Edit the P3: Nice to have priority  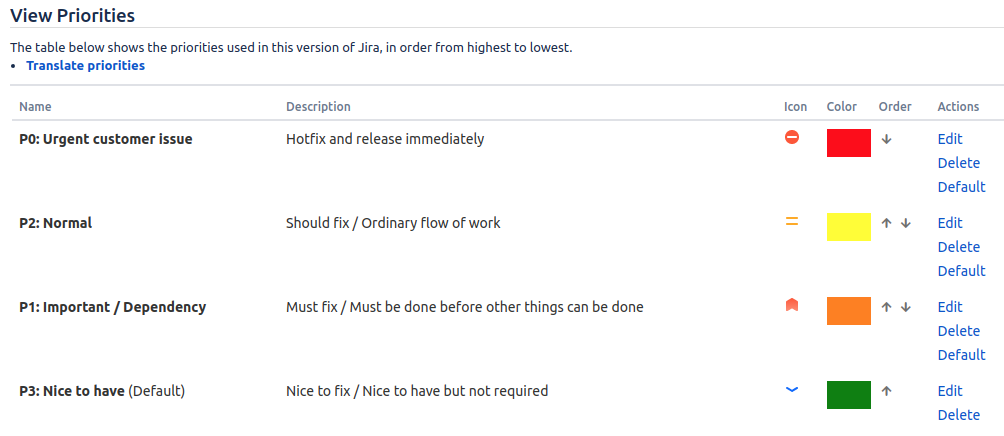950,391
